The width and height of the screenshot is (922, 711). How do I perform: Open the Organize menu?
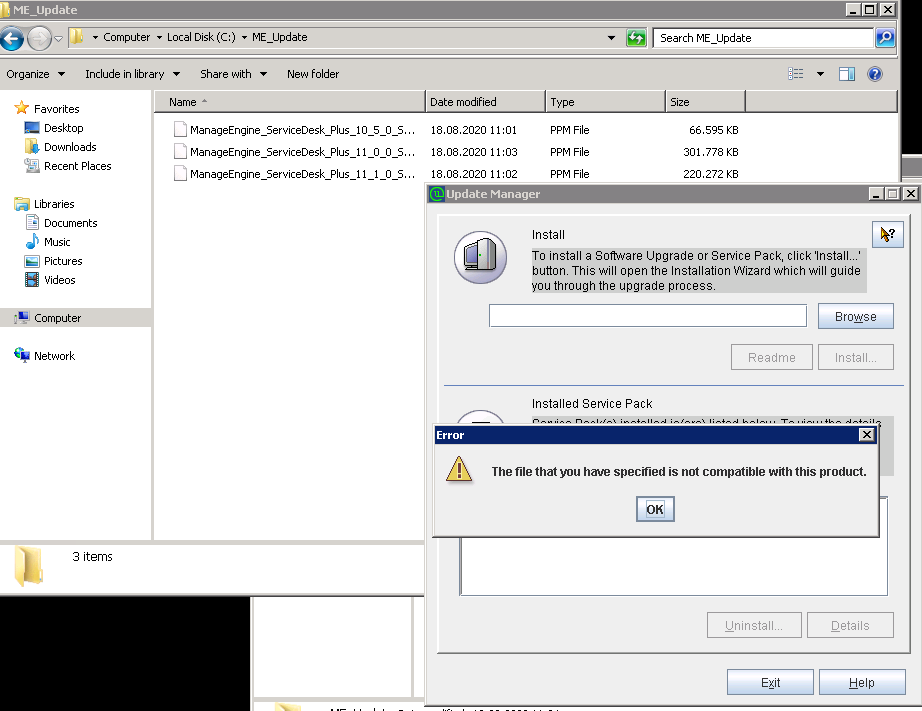click(x=35, y=74)
